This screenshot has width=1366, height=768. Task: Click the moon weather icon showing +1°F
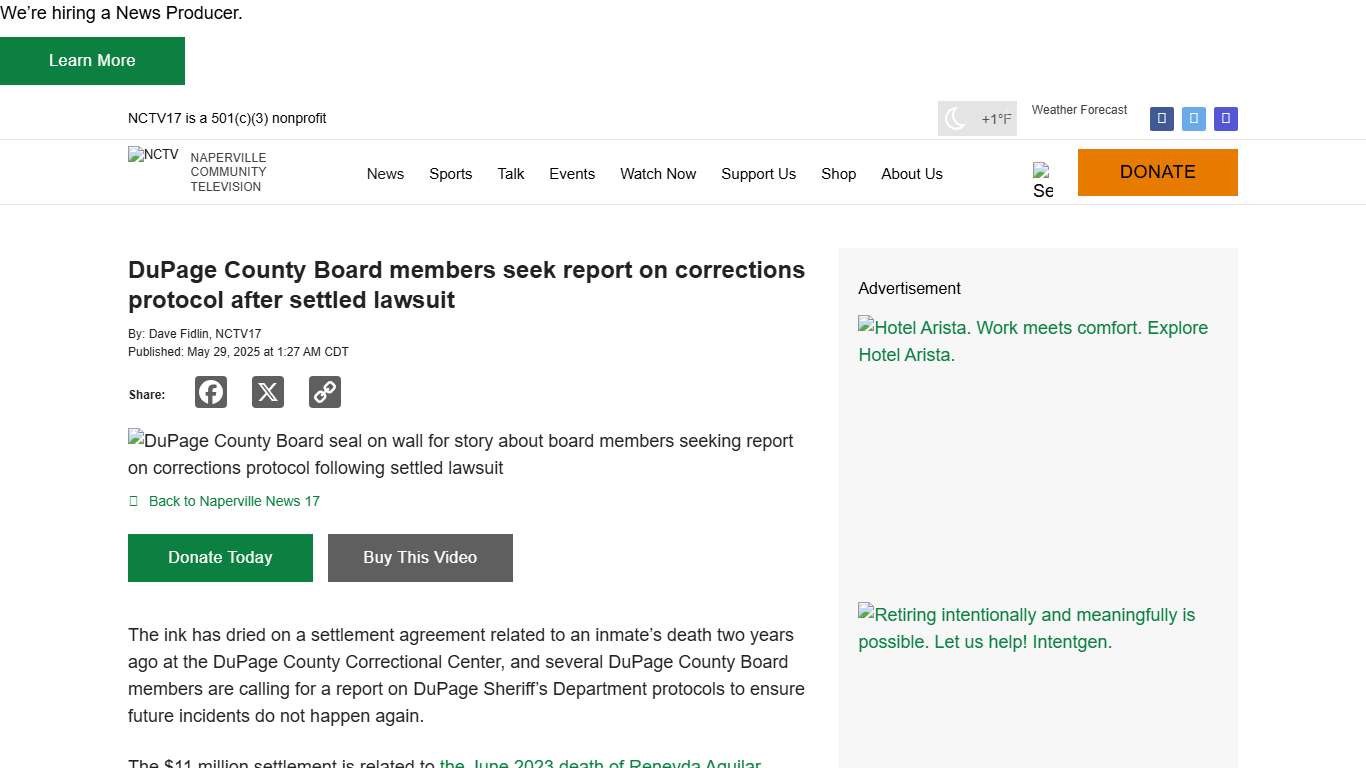(956, 118)
